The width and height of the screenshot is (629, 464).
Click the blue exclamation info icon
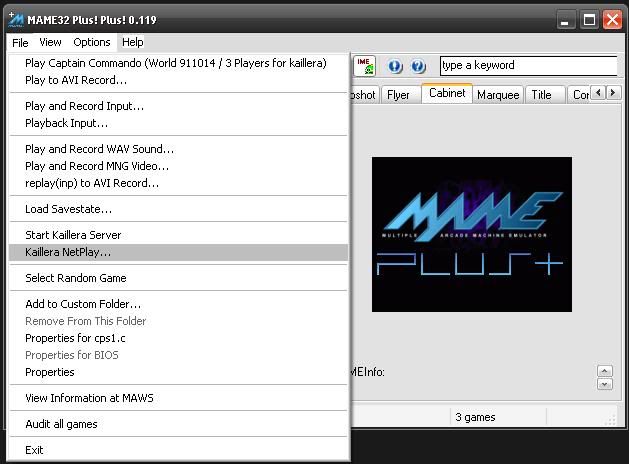[x=395, y=66]
